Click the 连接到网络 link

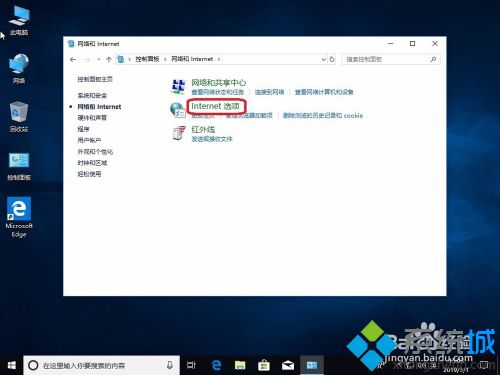coord(269,92)
